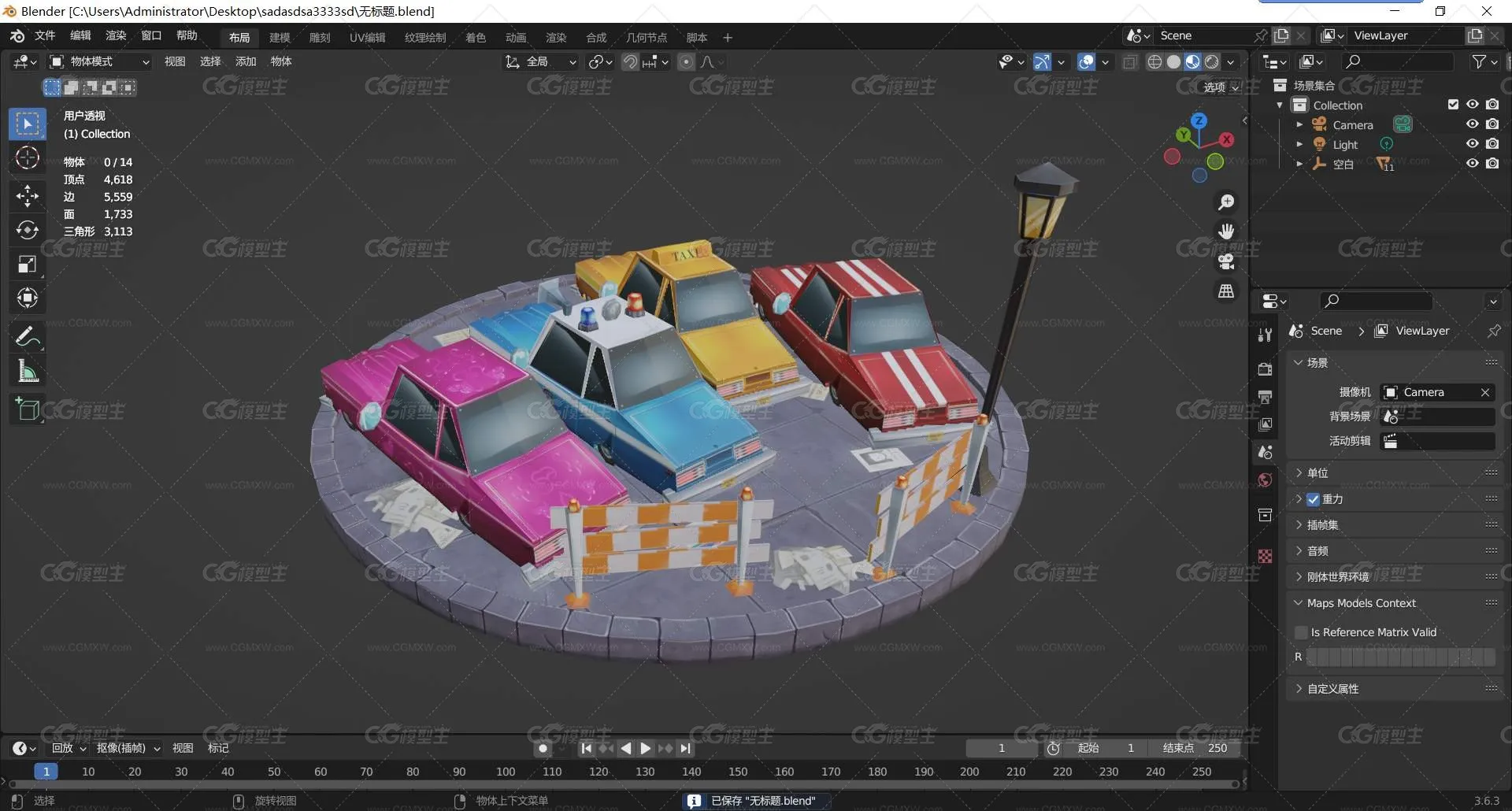
Task: Select the Annotate tool
Action: (28, 337)
